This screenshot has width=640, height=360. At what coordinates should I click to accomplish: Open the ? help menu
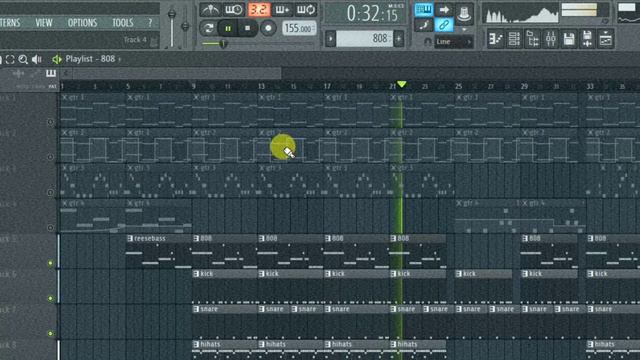[x=150, y=23]
